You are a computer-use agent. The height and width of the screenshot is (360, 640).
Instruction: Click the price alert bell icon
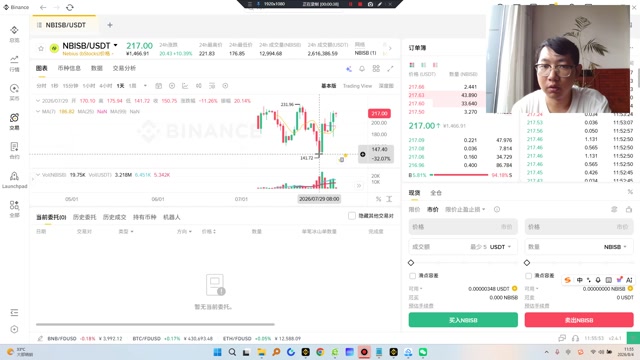[x=362, y=69]
